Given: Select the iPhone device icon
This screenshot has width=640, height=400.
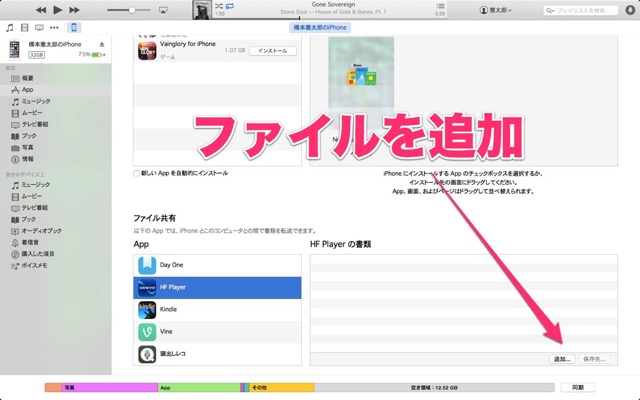Looking at the screenshot, I should click(x=74, y=27).
